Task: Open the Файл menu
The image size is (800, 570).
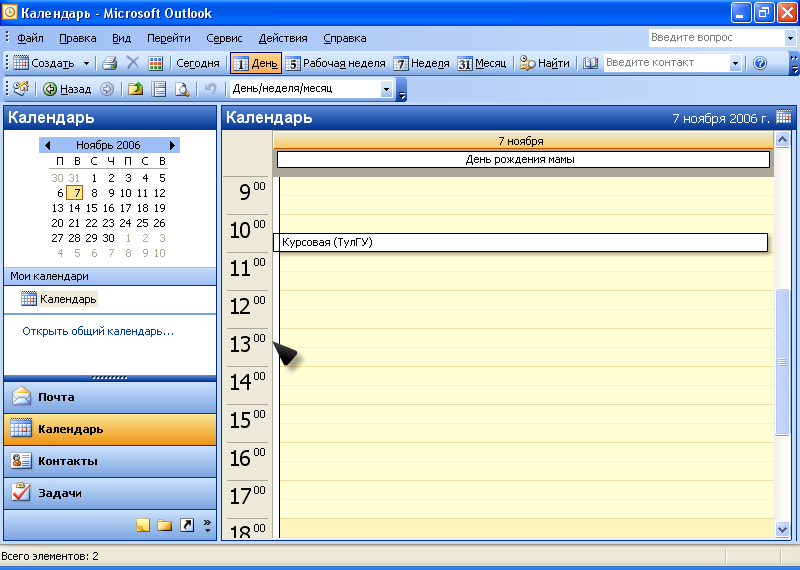Action: [30, 38]
